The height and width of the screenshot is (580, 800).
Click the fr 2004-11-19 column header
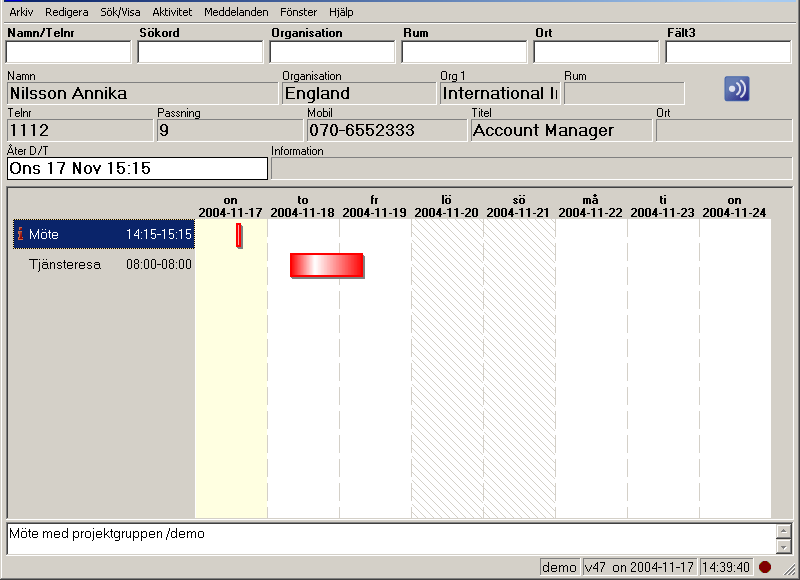[x=374, y=206]
